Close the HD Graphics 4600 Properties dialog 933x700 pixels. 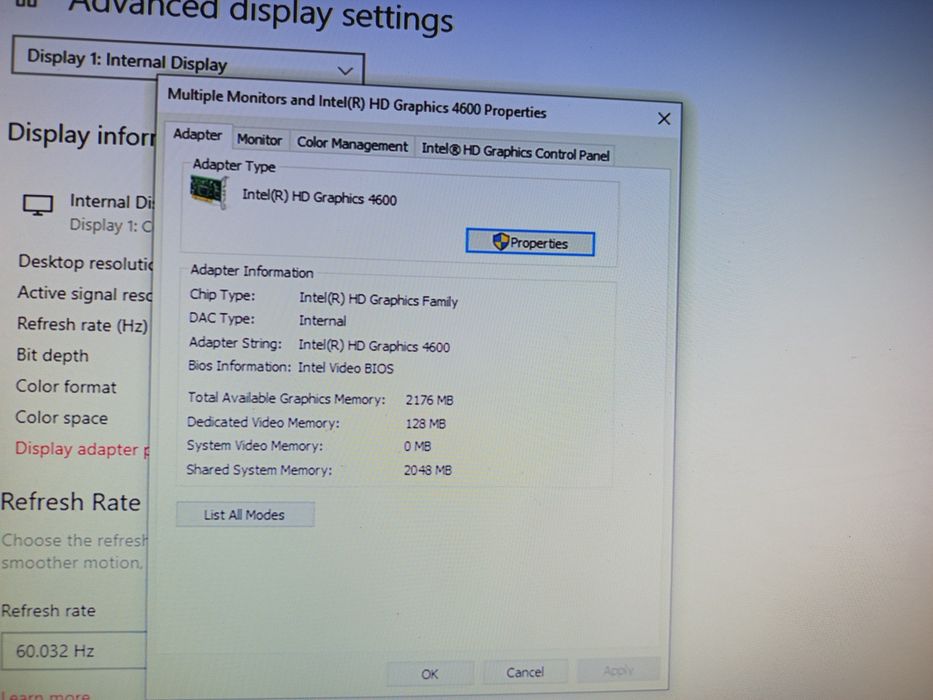pos(664,118)
